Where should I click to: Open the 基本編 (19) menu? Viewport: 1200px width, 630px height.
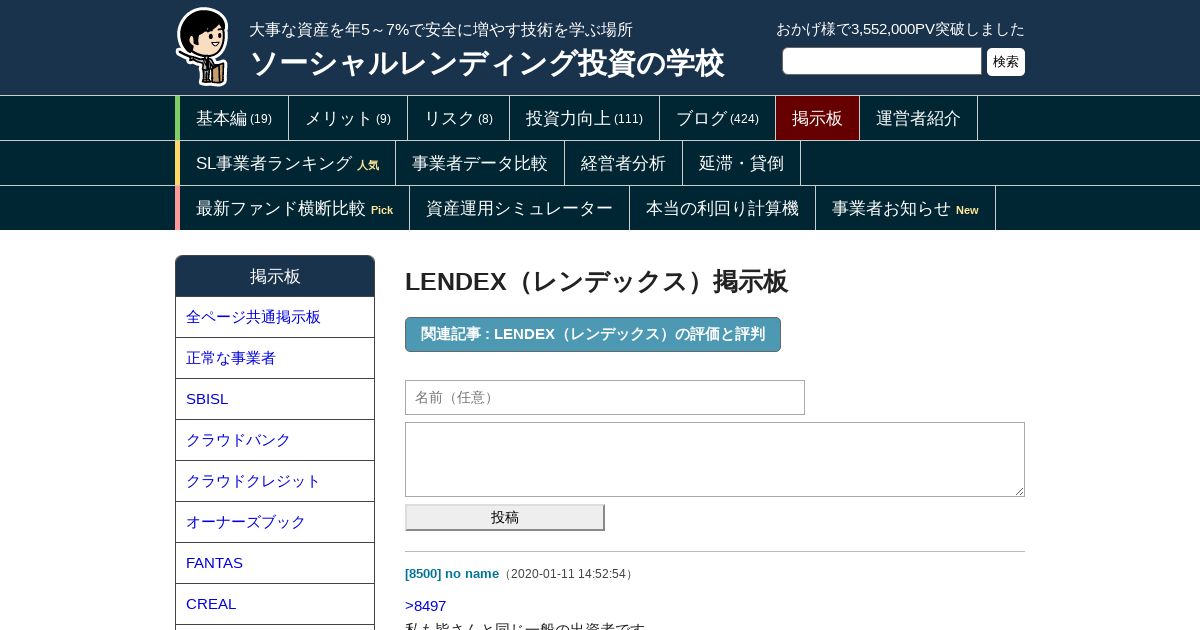[x=234, y=118]
